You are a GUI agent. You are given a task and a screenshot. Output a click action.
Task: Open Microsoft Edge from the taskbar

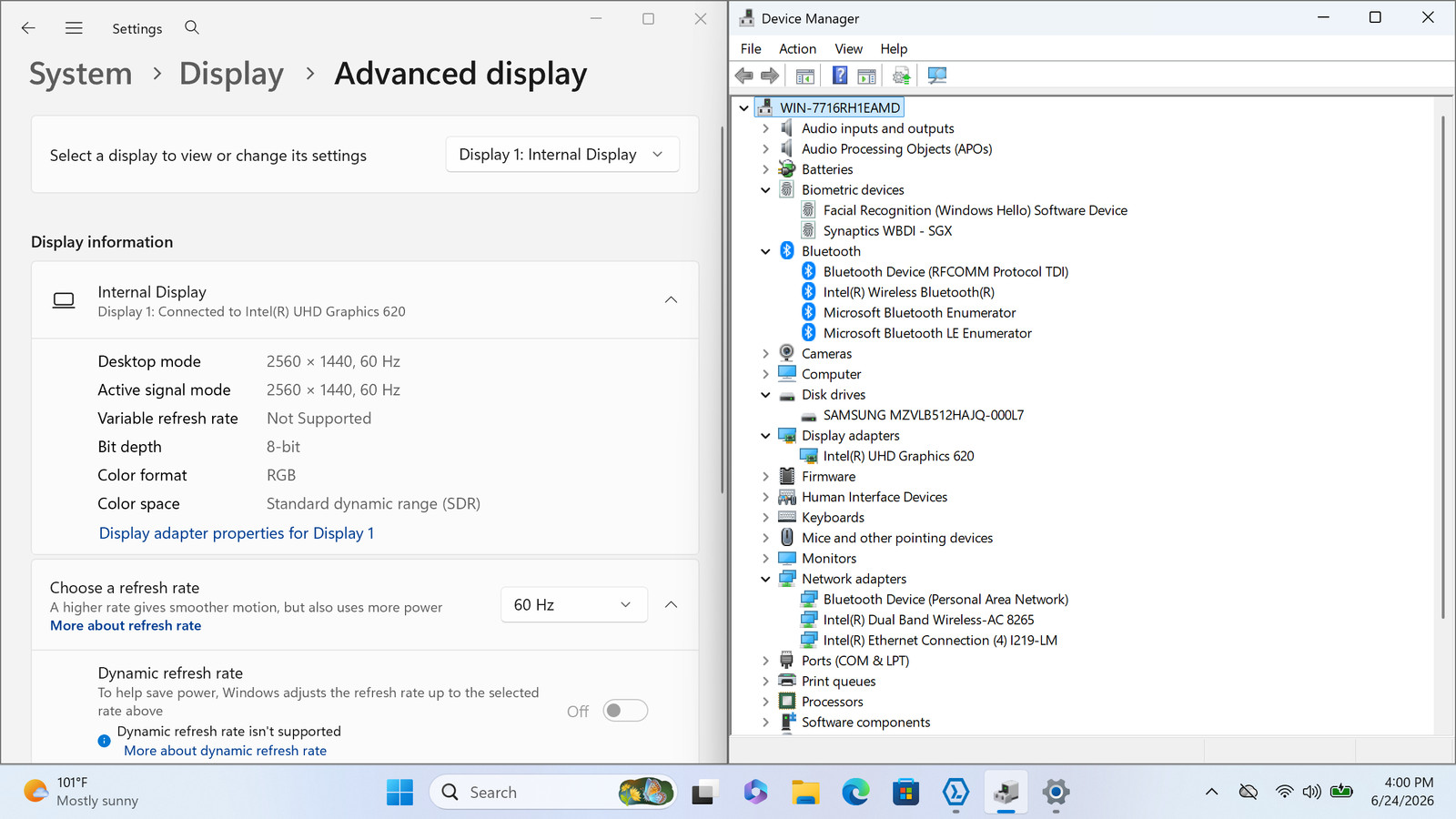(854, 793)
